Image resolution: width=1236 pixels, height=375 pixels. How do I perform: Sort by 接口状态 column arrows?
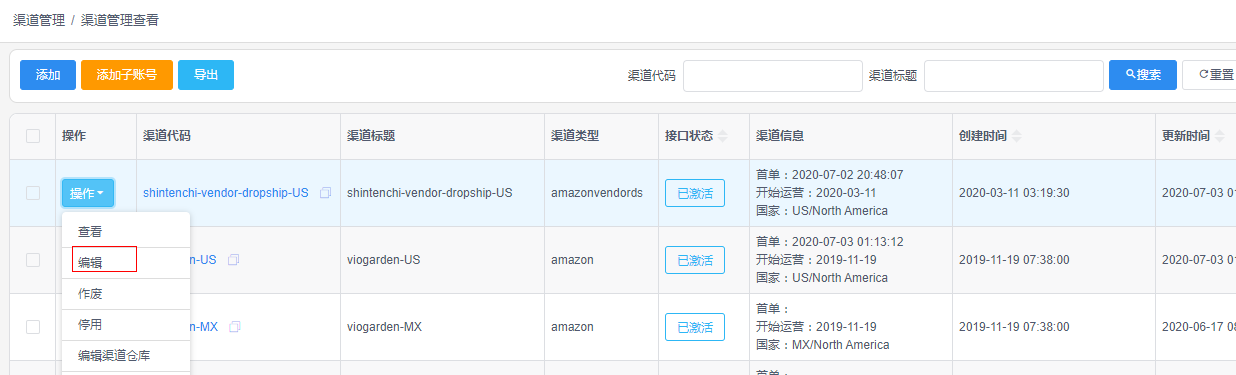723,136
